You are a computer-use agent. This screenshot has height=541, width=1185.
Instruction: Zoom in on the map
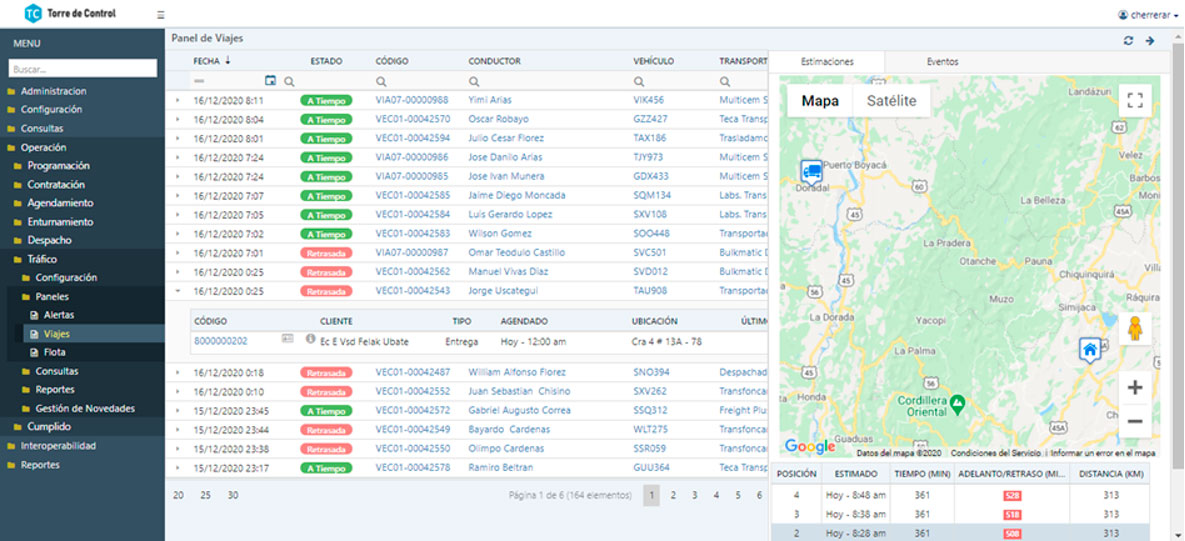pyautogui.click(x=1134, y=388)
